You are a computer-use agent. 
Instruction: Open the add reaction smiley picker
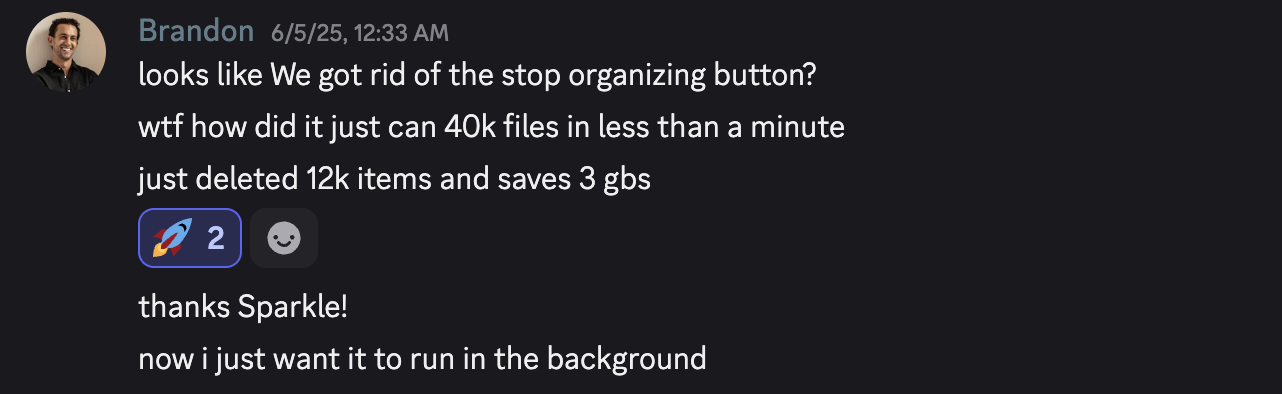coord(284,238)
